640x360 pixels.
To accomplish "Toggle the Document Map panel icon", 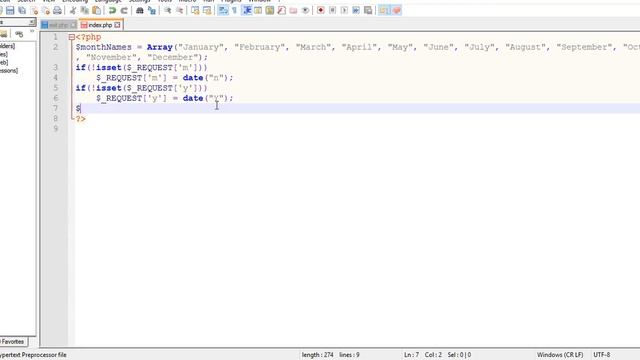I will click(x=270, y=11).
